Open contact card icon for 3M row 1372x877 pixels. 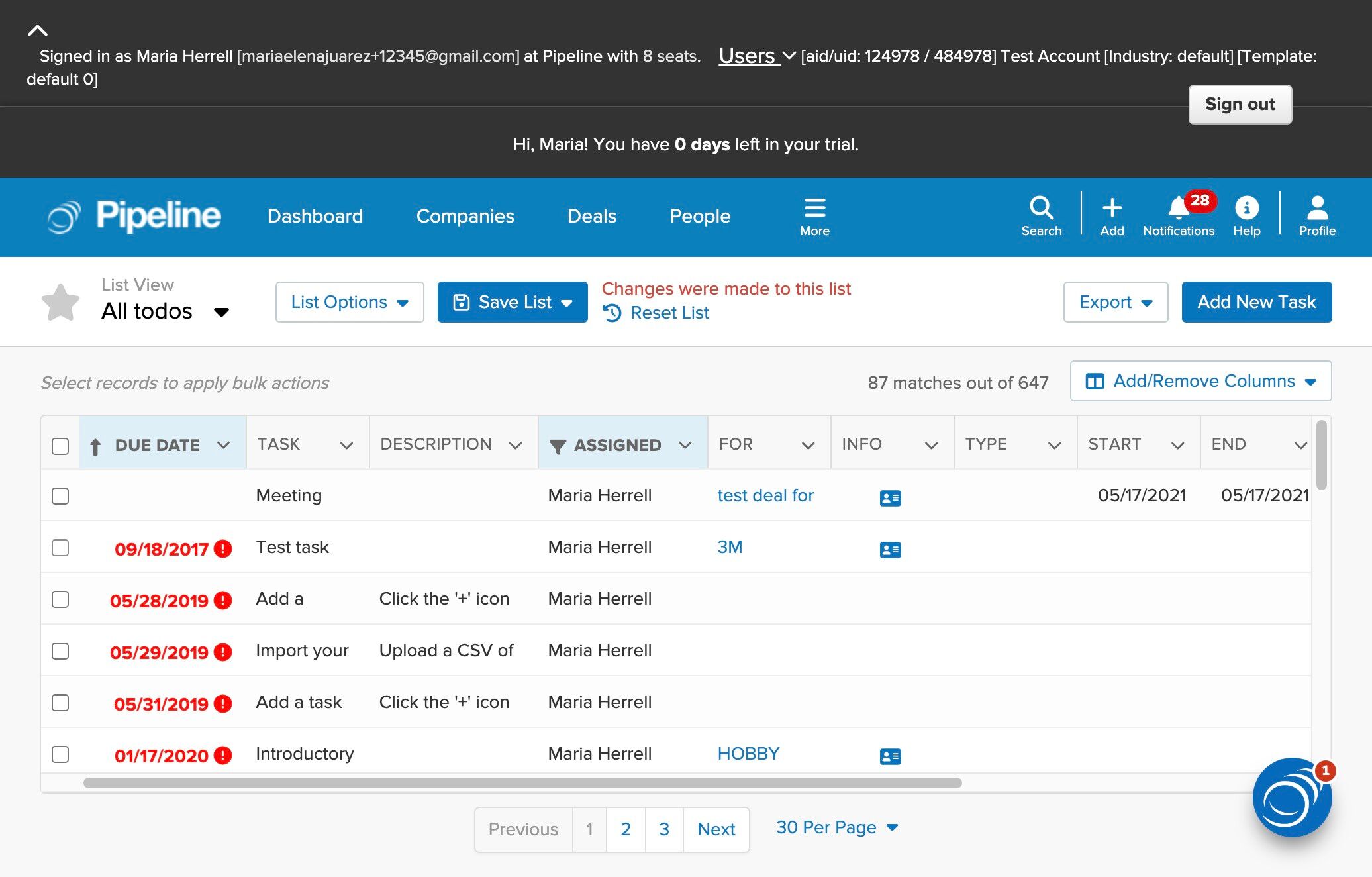pos(890,549)
